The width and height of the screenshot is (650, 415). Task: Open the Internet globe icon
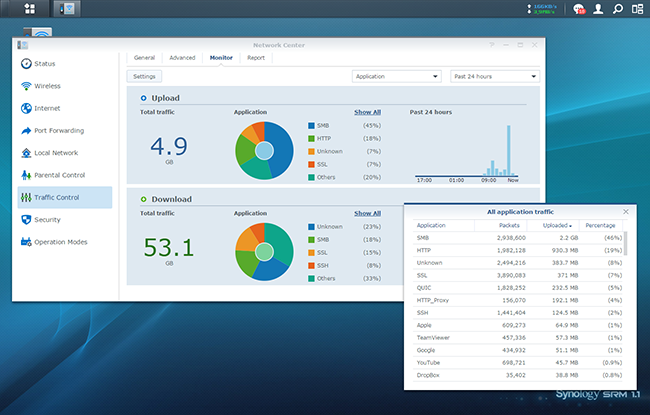(x=25, y=108)
